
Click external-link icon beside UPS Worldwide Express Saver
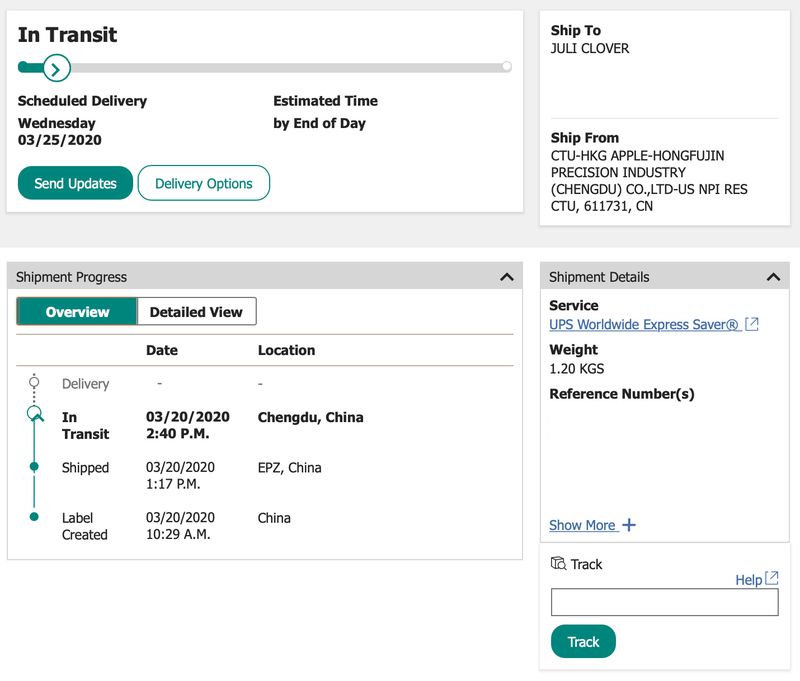tap(752, 325)
